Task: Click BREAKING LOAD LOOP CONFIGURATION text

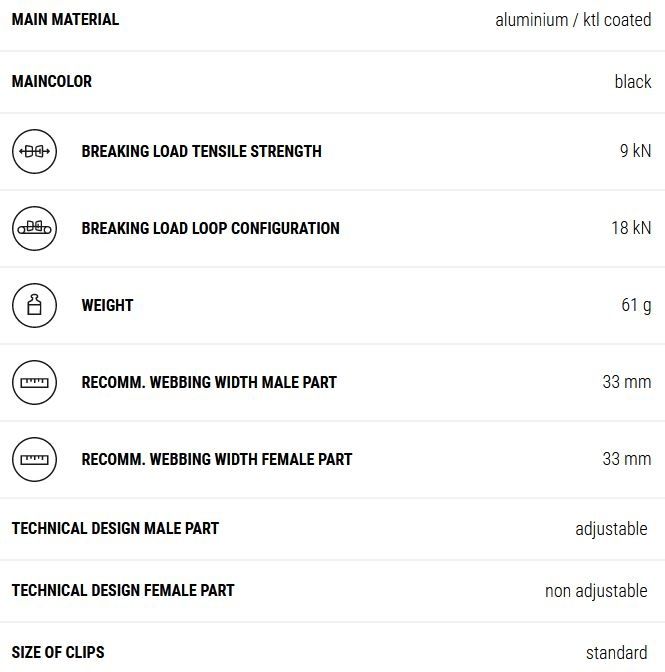Action: coord(210,229)
